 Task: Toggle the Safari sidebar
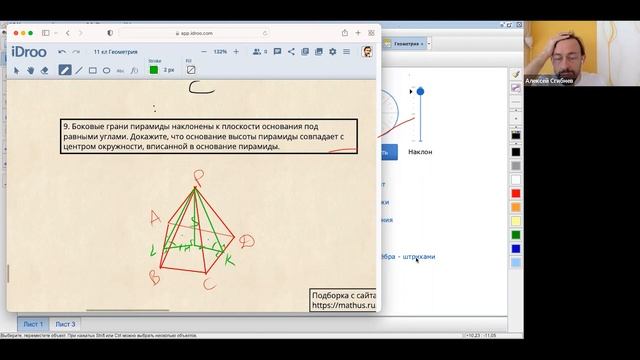click(46, 33)
